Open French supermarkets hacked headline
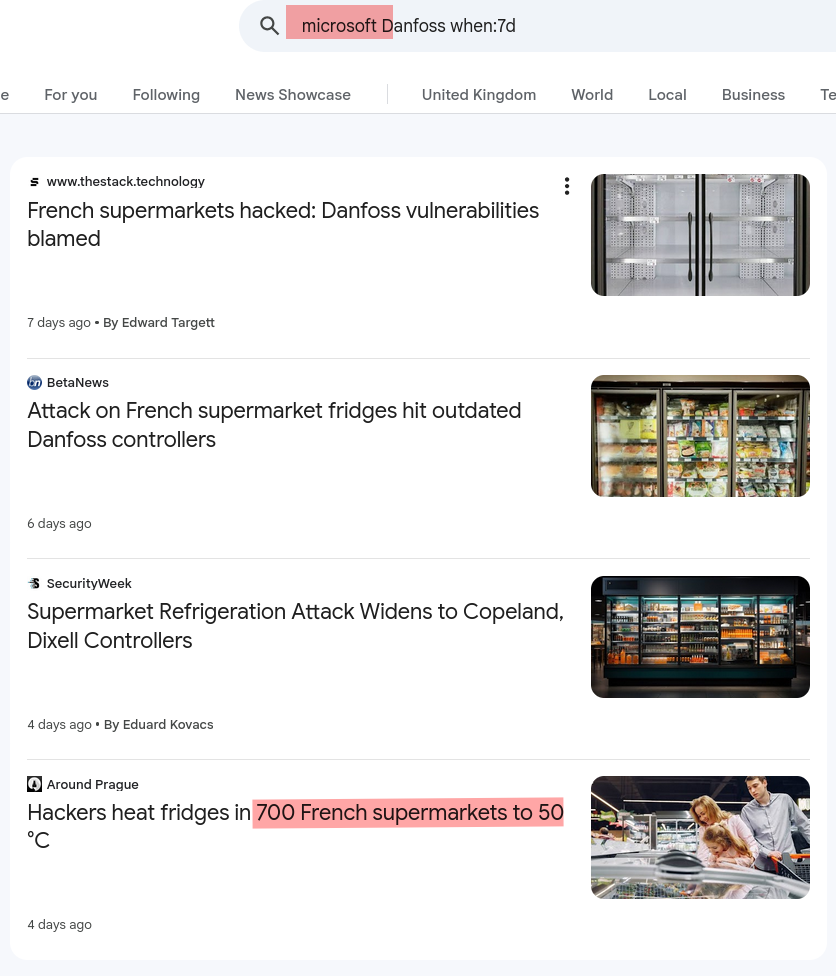 coord(283,224)
